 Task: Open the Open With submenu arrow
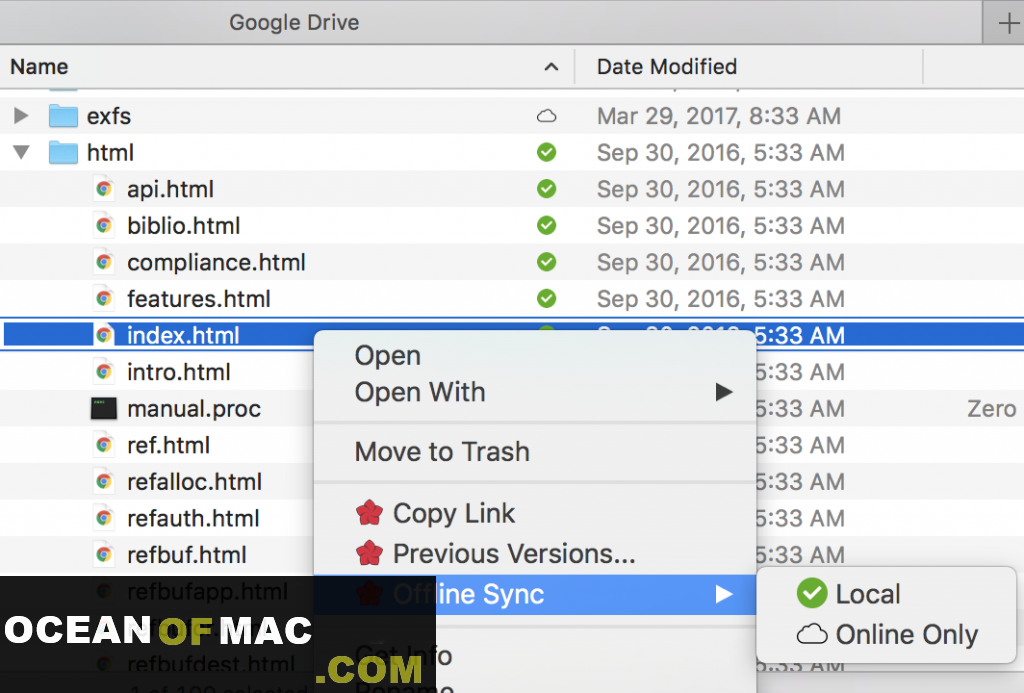pos(724,393)
